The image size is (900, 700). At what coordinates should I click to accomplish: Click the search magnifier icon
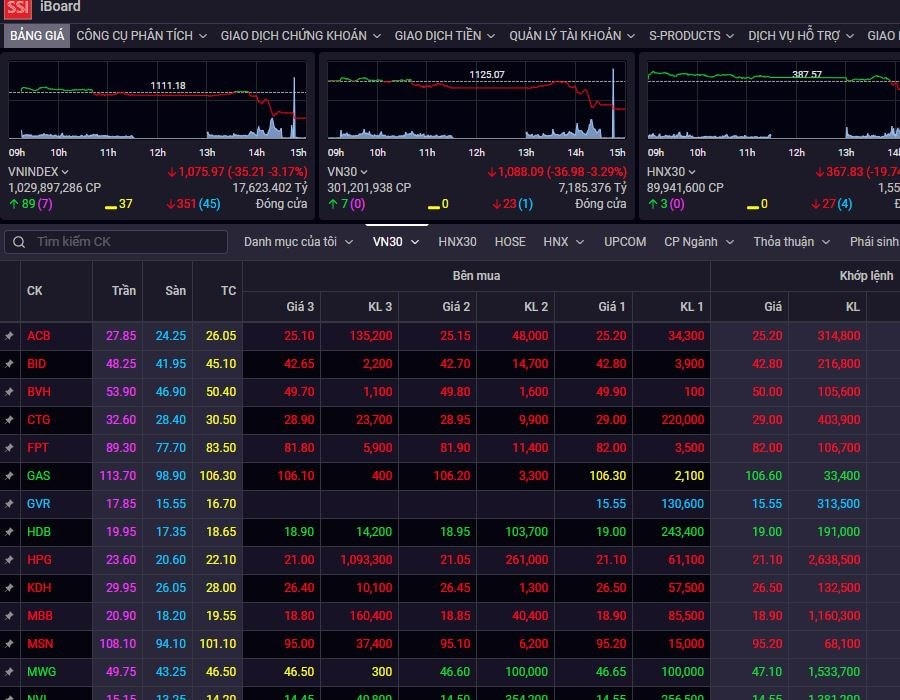coord(19,242)
